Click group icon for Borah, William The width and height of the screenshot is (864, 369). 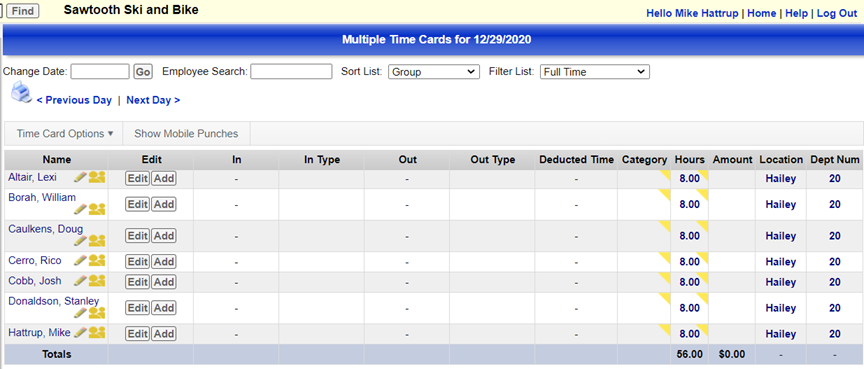click(97, 209)
